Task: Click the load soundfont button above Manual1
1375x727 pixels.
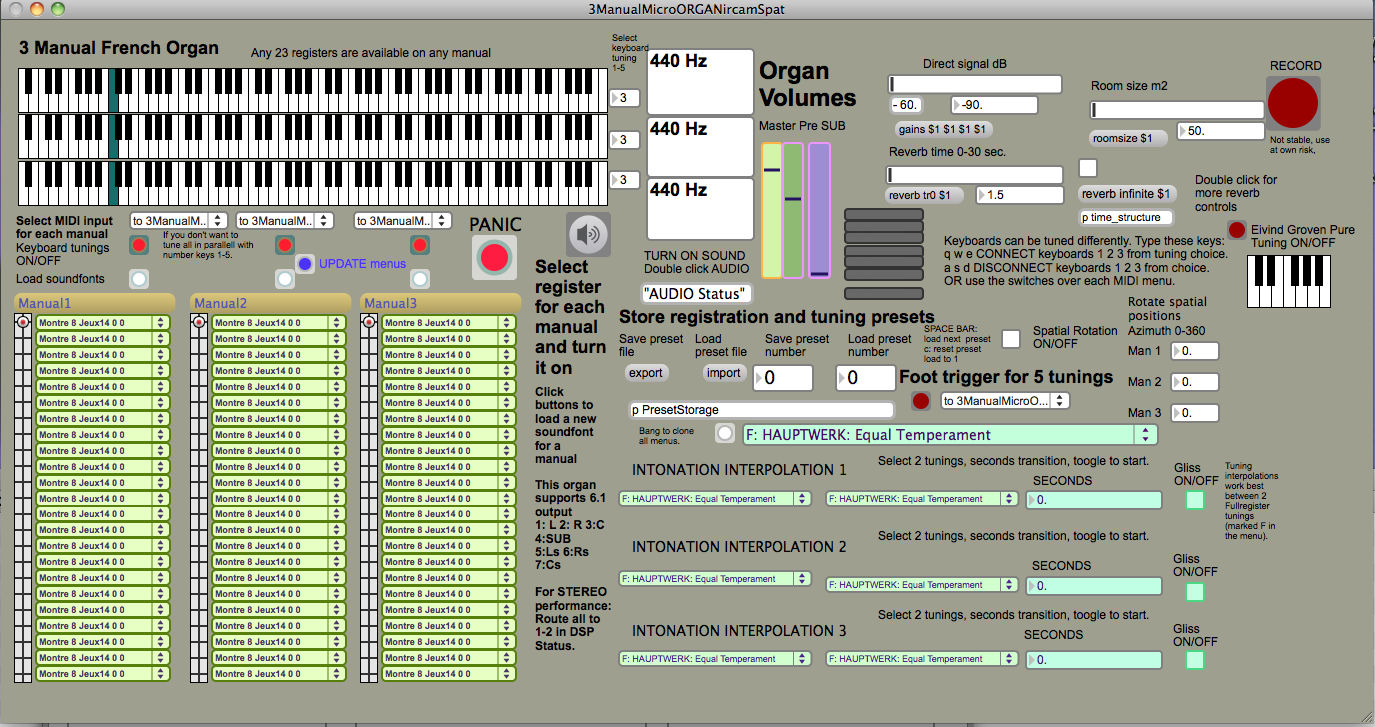Action: [x=140, y=279]
